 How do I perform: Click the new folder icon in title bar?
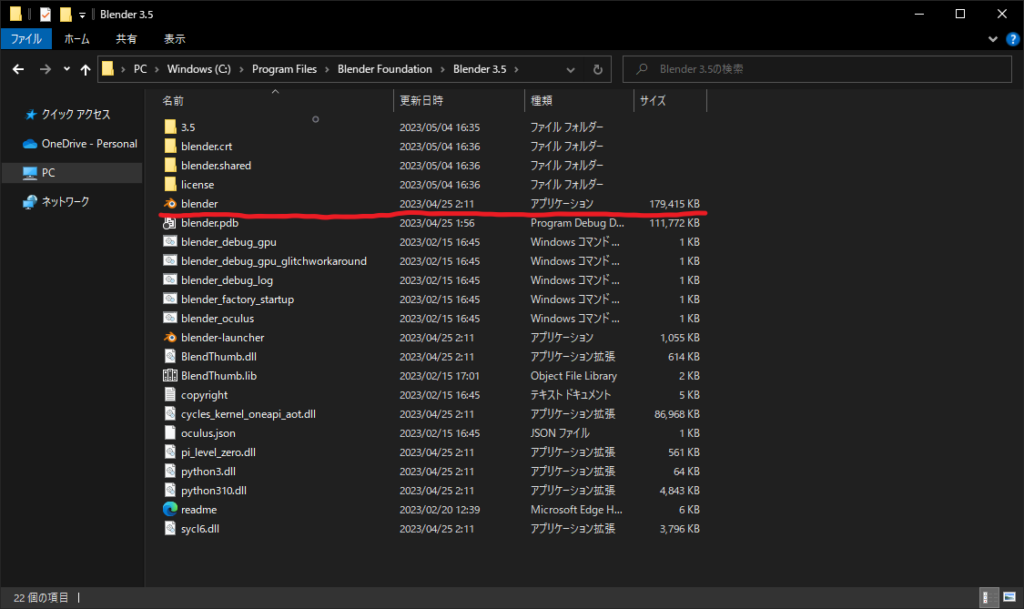pos(65,14)
